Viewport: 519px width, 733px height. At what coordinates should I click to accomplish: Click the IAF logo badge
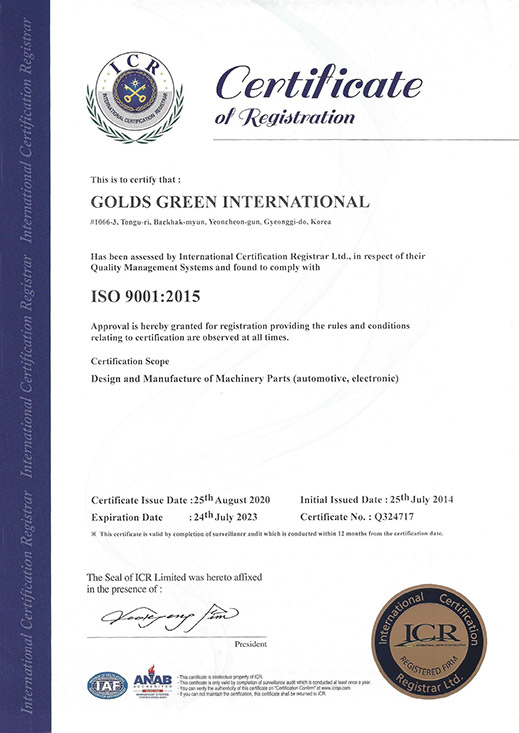click(108, 685)
